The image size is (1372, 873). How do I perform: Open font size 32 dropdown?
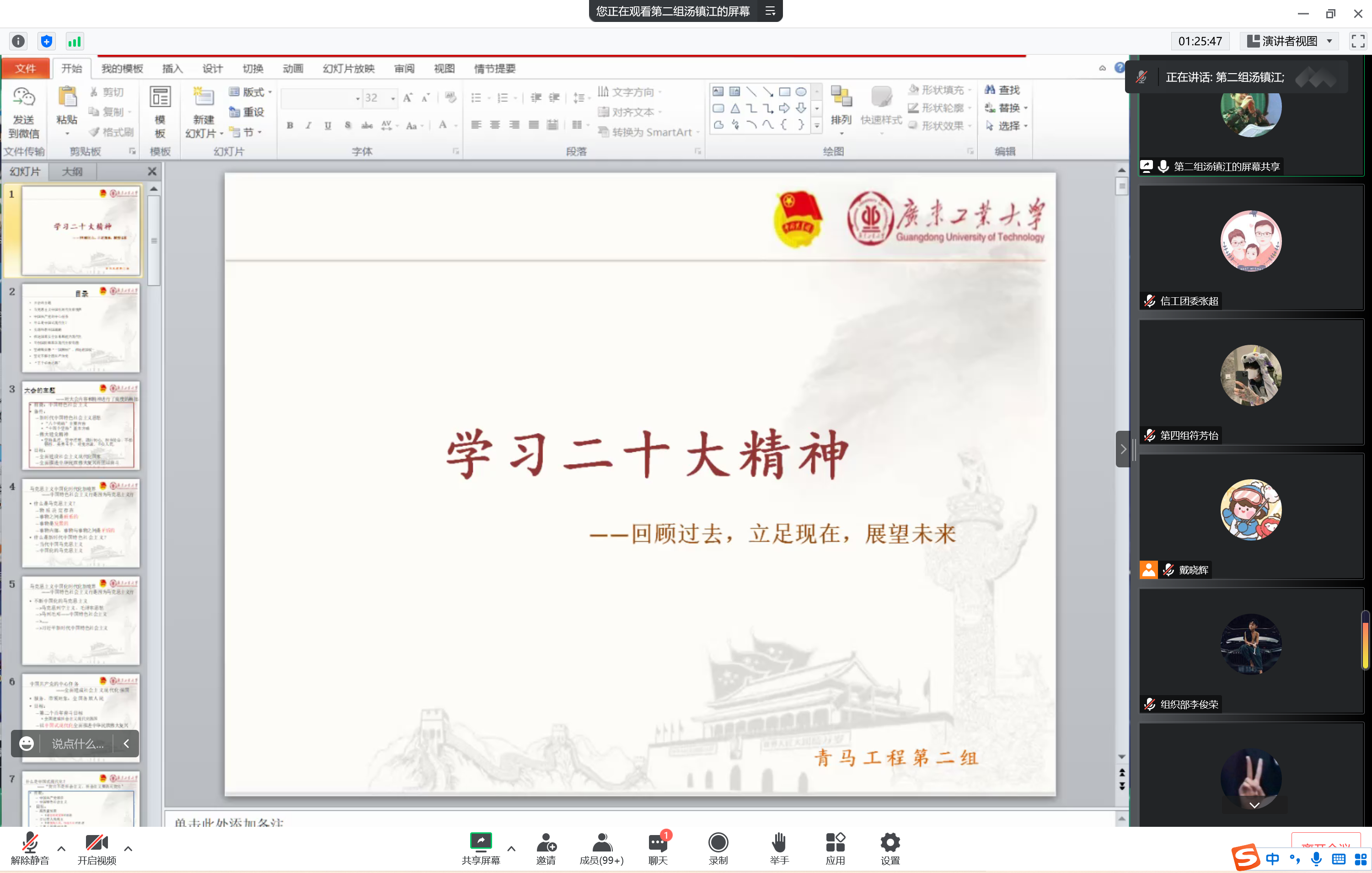coord(393,98)
